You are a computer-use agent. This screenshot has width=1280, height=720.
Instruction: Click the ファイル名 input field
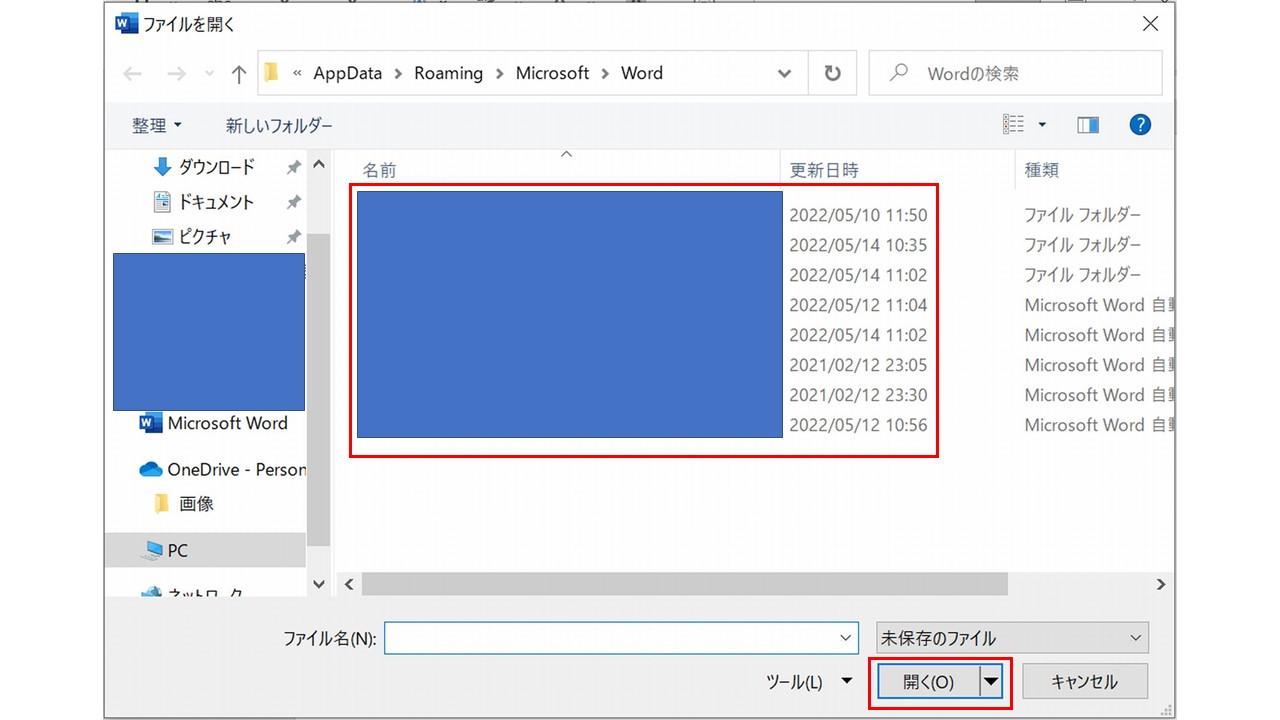coord(620,638)
